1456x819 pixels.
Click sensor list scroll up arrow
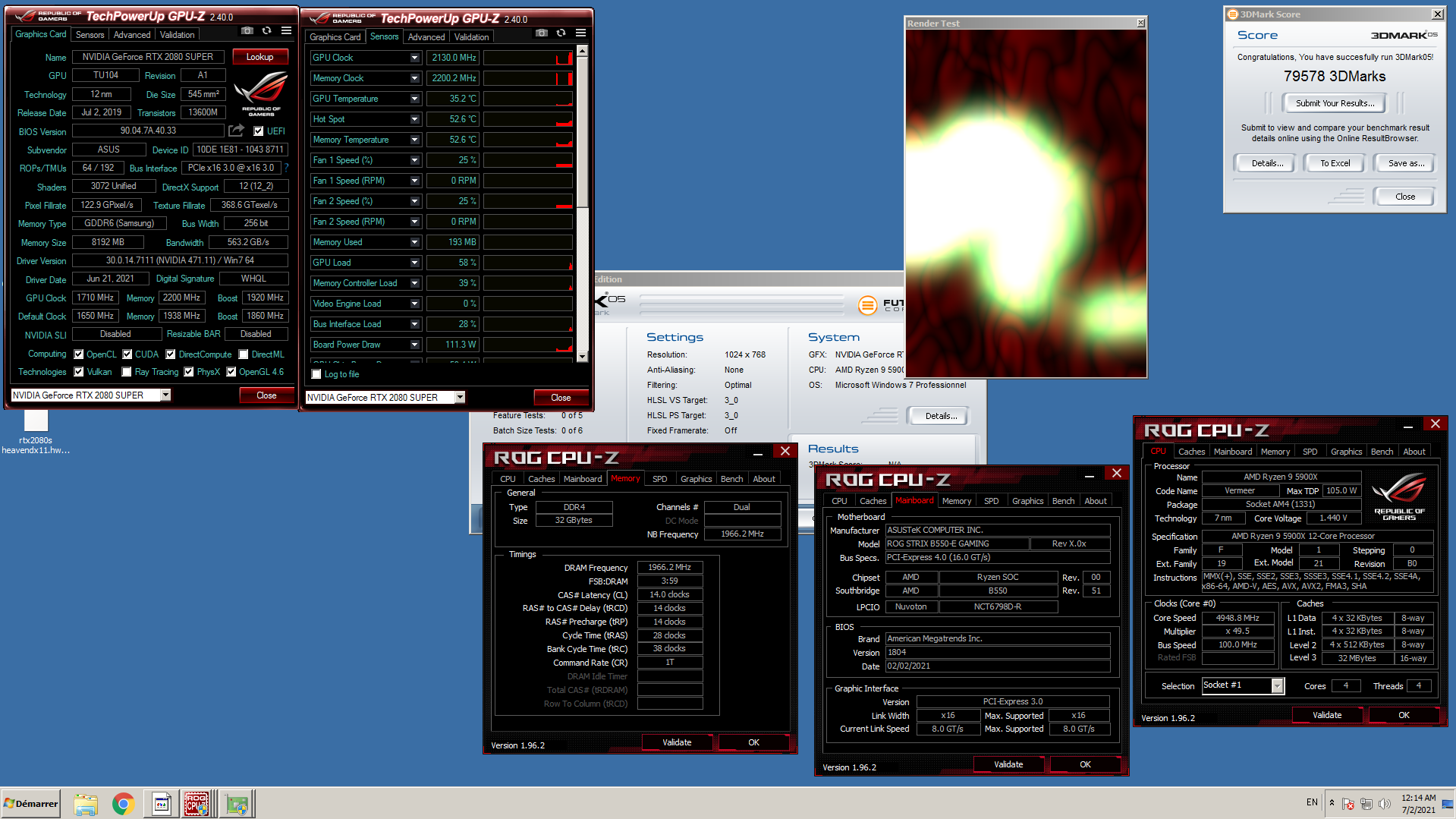(x=582, y=51)
